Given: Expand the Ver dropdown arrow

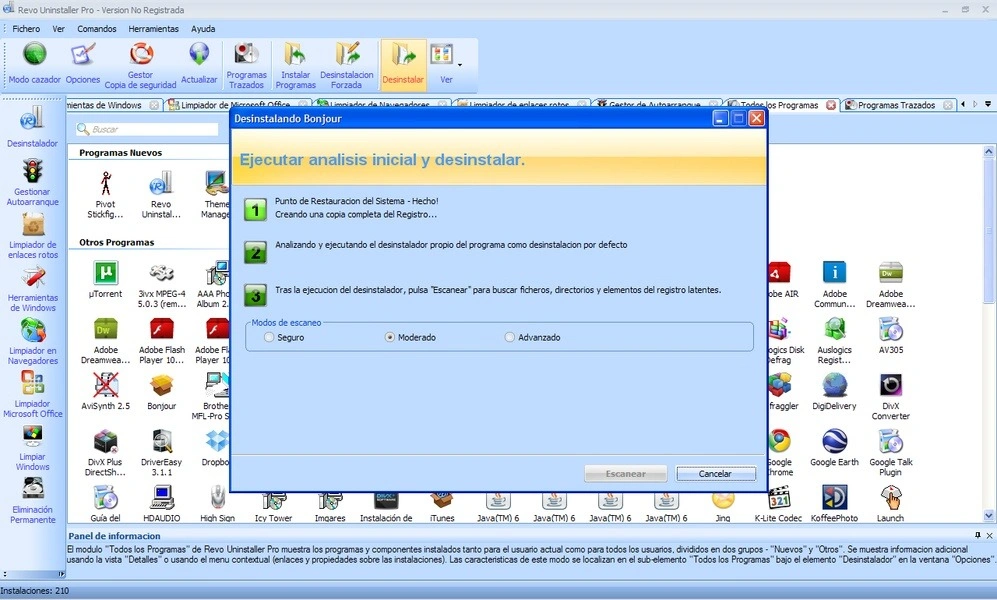Looking at the screenshot, I should pos(460,64).
